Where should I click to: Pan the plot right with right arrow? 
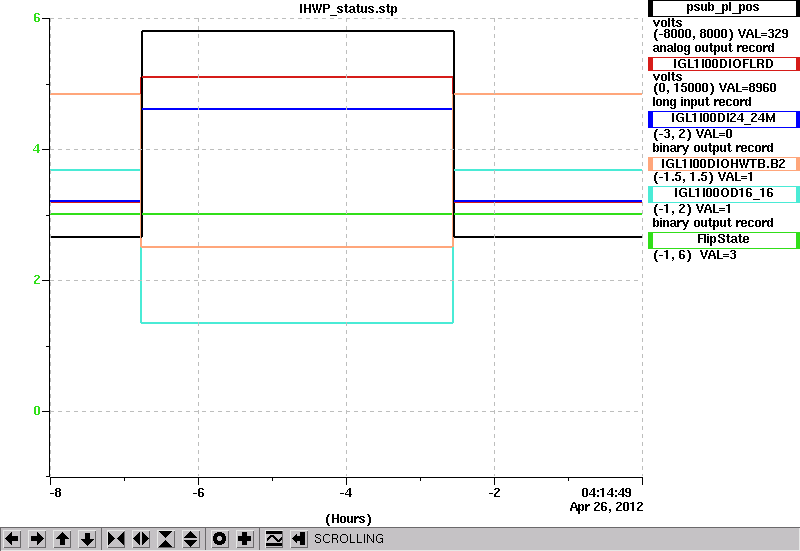click(37, 539)
